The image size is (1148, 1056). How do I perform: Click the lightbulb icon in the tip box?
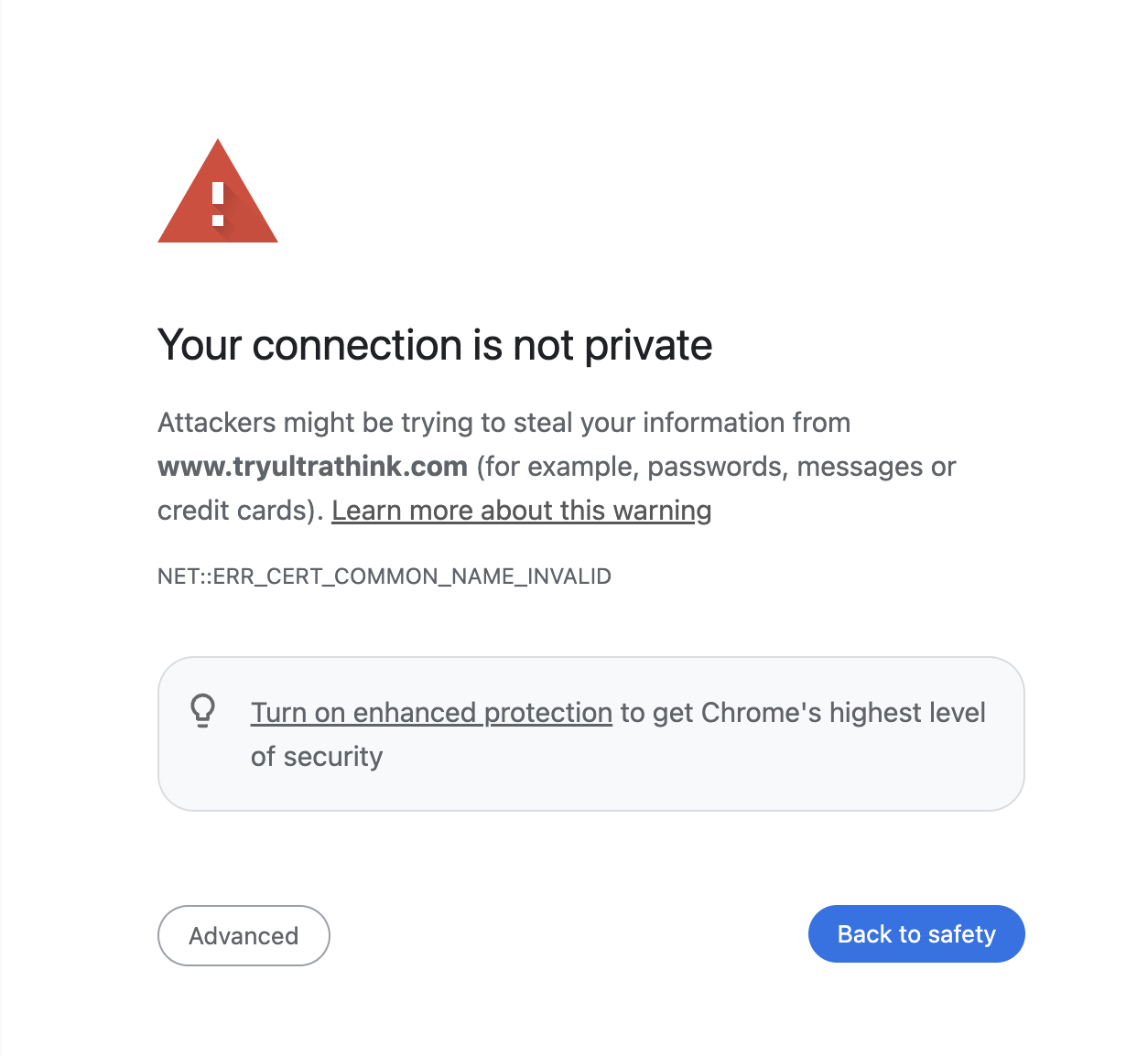click(203, 710)
